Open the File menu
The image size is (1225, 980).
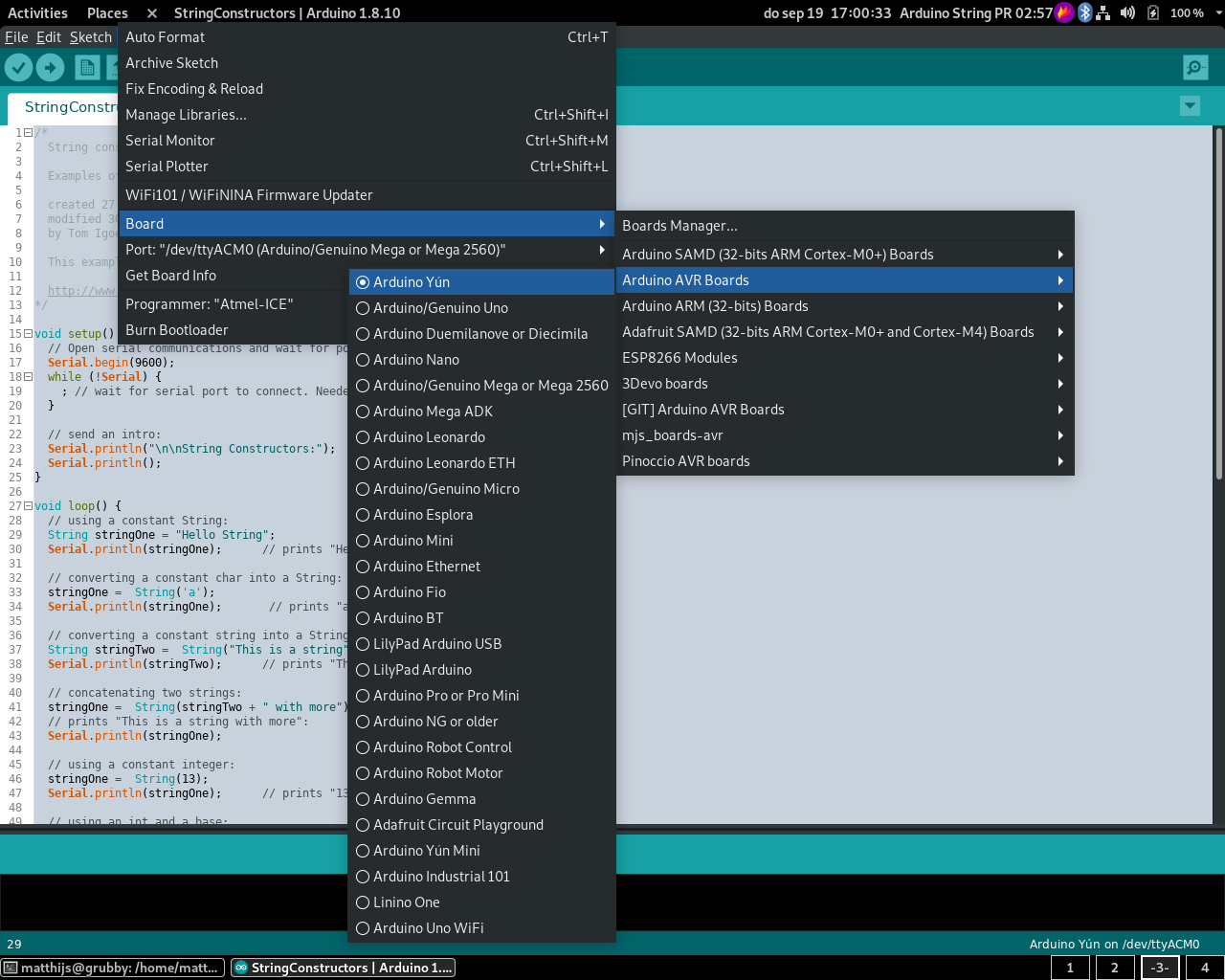click(16, 37)
